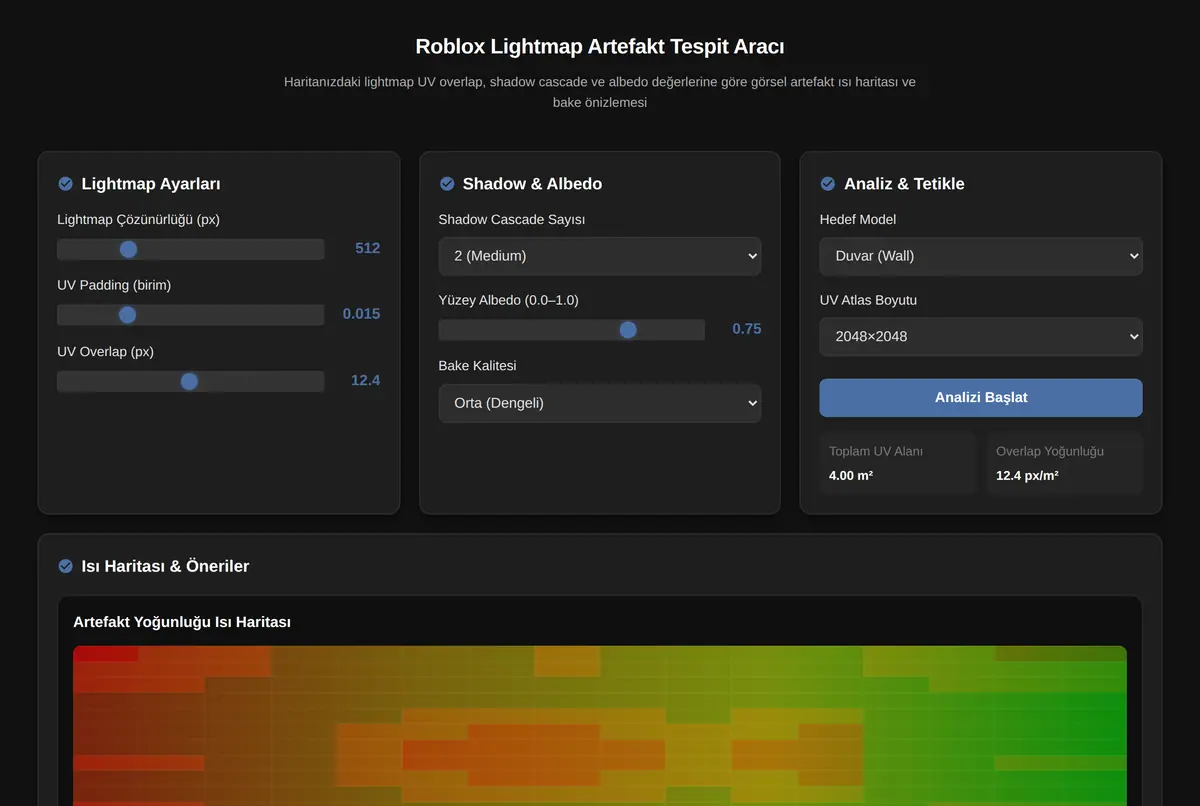This screenshot has width=1200, height=806.
Task: Click the check icon beside Analiz & Tetikle
Action: (x=828, y=184)
